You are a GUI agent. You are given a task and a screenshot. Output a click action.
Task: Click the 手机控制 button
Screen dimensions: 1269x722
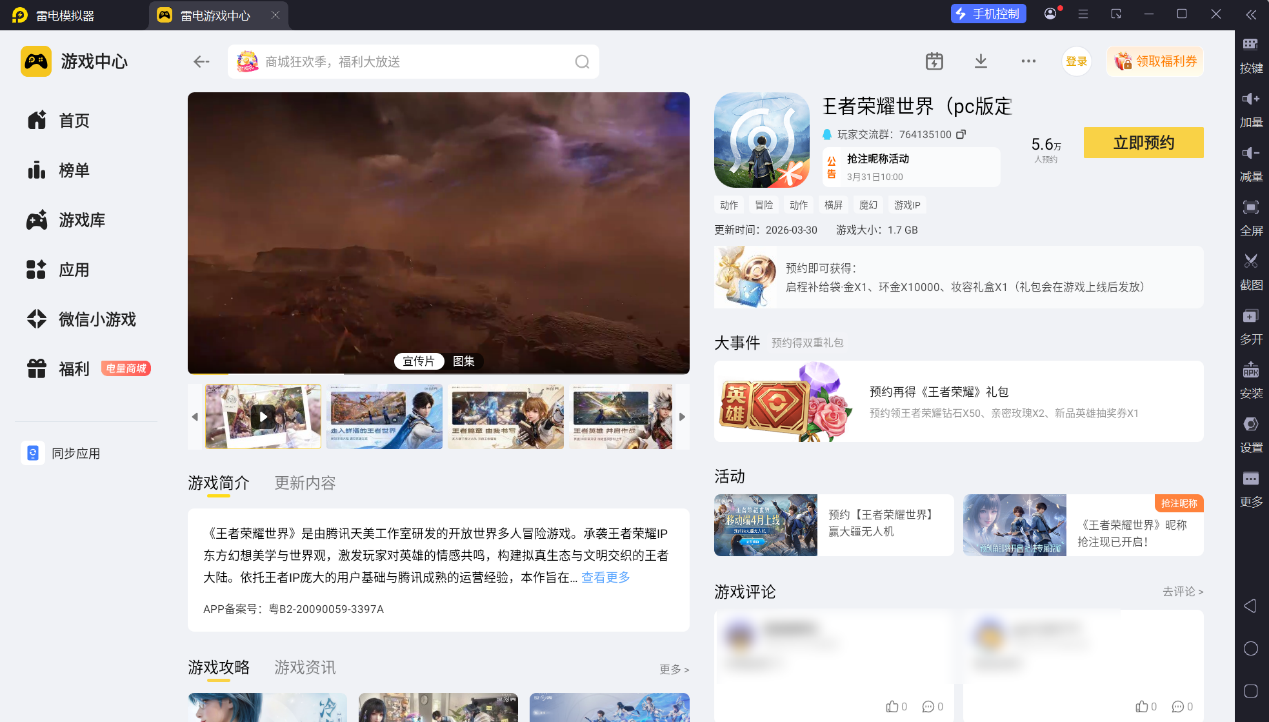tap(987, 14)
